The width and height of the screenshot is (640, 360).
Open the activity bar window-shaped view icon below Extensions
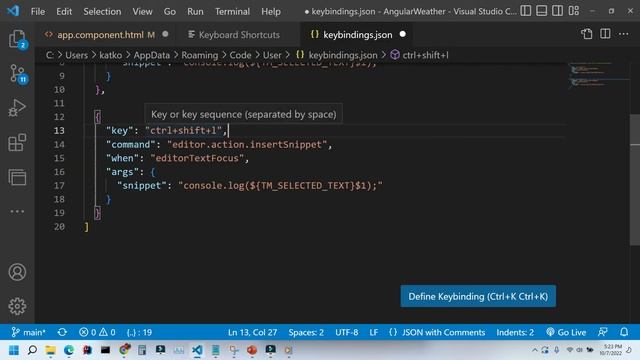(x=17, y=177)
